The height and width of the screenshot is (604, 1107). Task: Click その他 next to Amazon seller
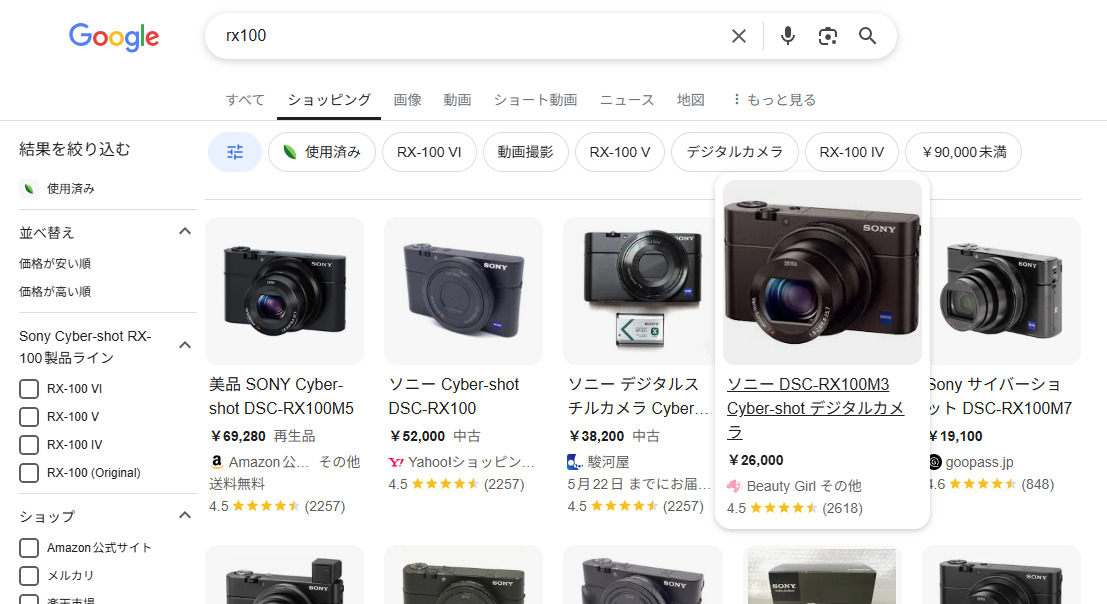coord(340,462)
